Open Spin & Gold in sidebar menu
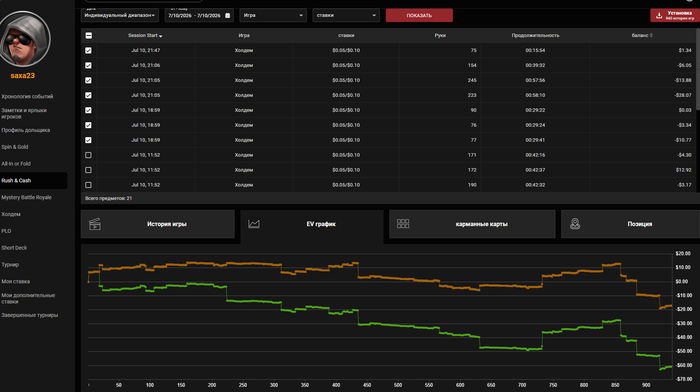 tap(15, 147)
